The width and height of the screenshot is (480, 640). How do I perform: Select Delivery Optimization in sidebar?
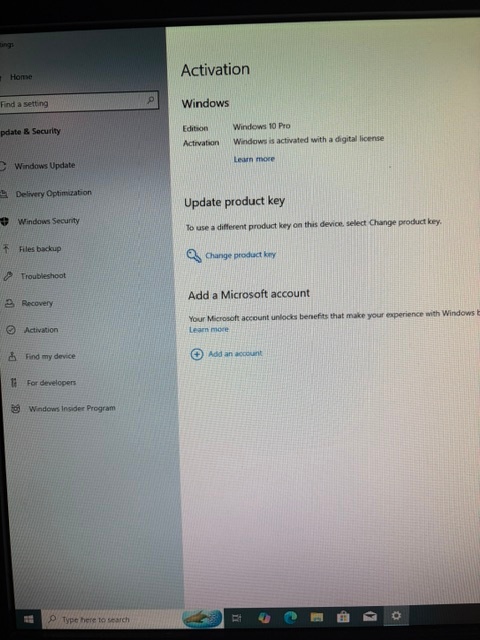(53, 193)
